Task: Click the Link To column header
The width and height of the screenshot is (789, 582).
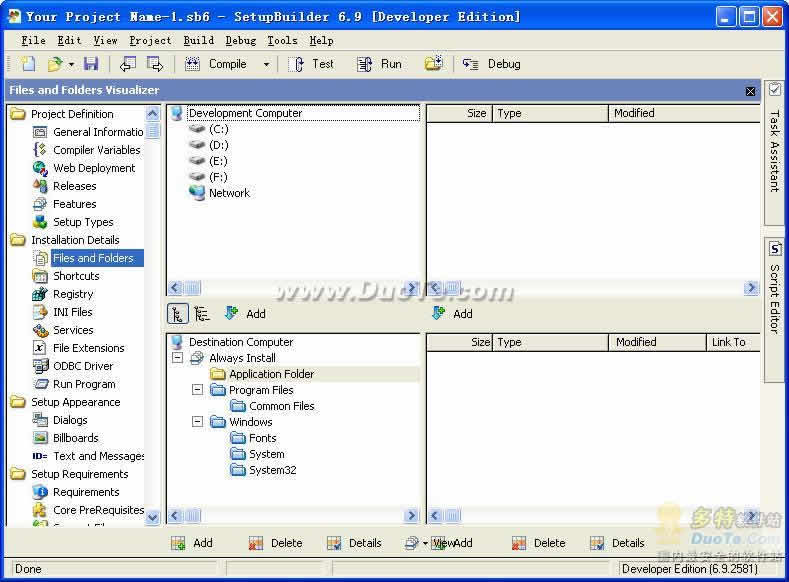Action: [733, 342]
